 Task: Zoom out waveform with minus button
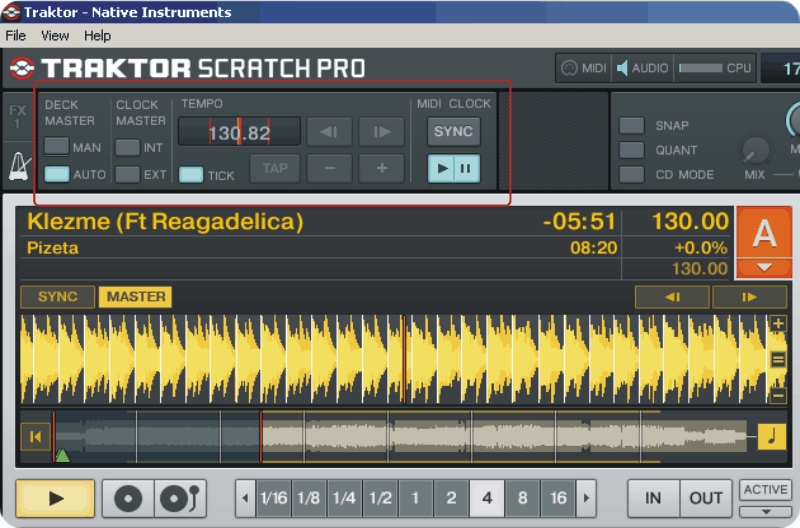pos(778,394)
